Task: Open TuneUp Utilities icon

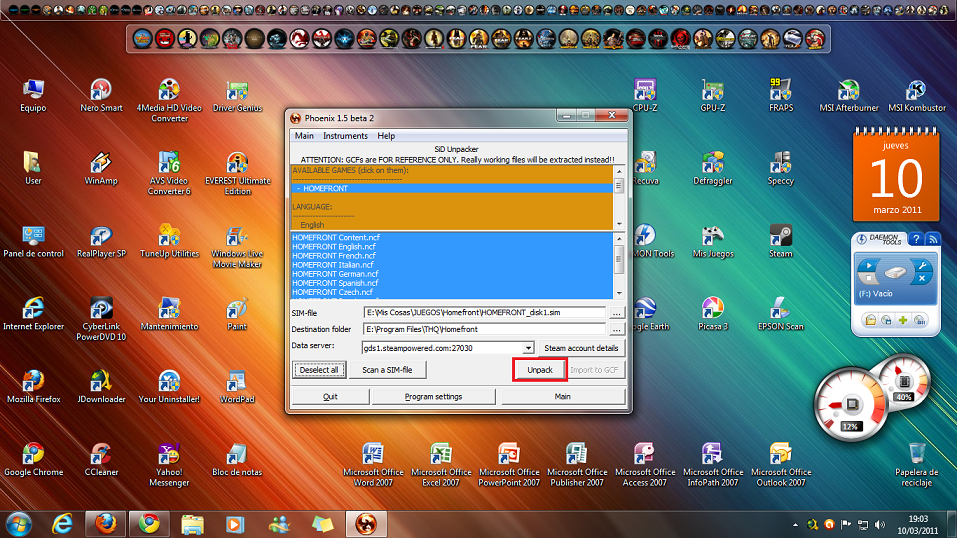Action: [169, 241]
